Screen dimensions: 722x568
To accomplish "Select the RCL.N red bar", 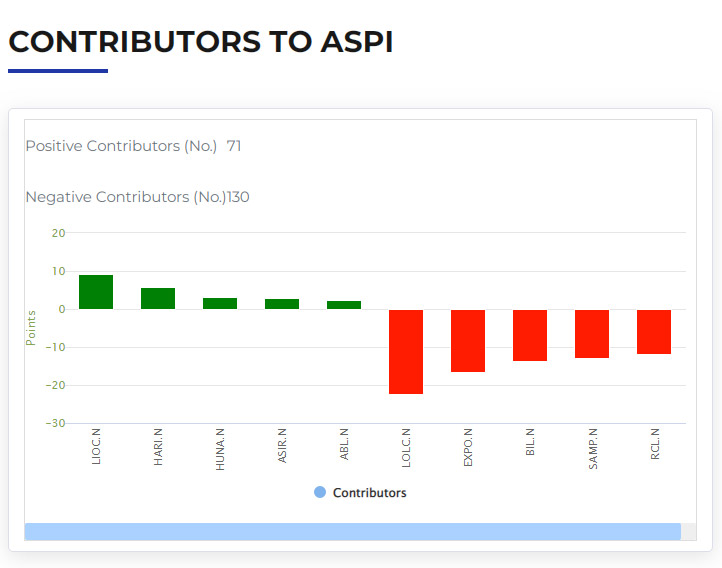I will (x=654, y=332).
